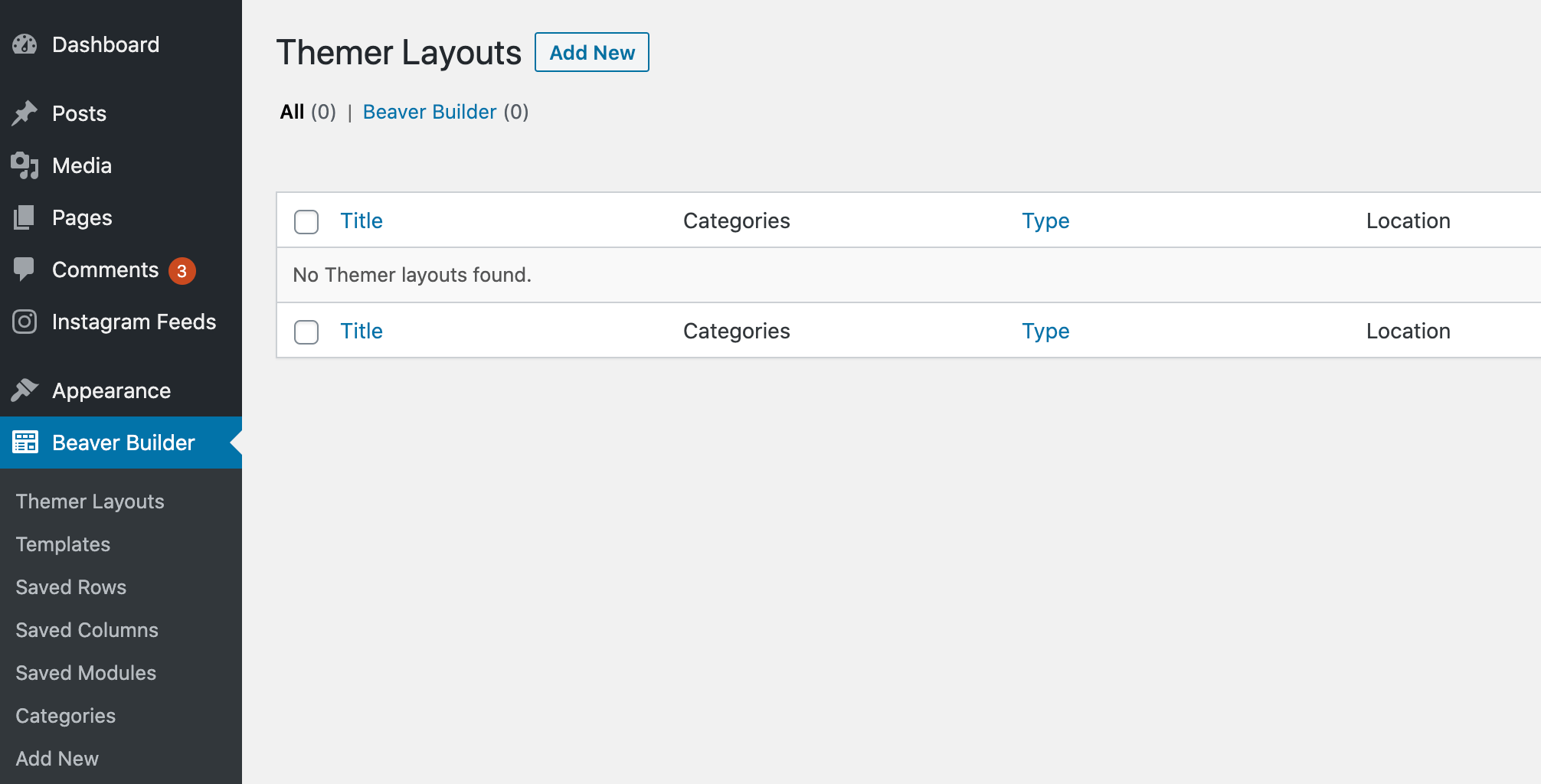Click the Pages icon in sidebar
The height and width of the screenshot is (784, 1541).
(x=24, y=217)
